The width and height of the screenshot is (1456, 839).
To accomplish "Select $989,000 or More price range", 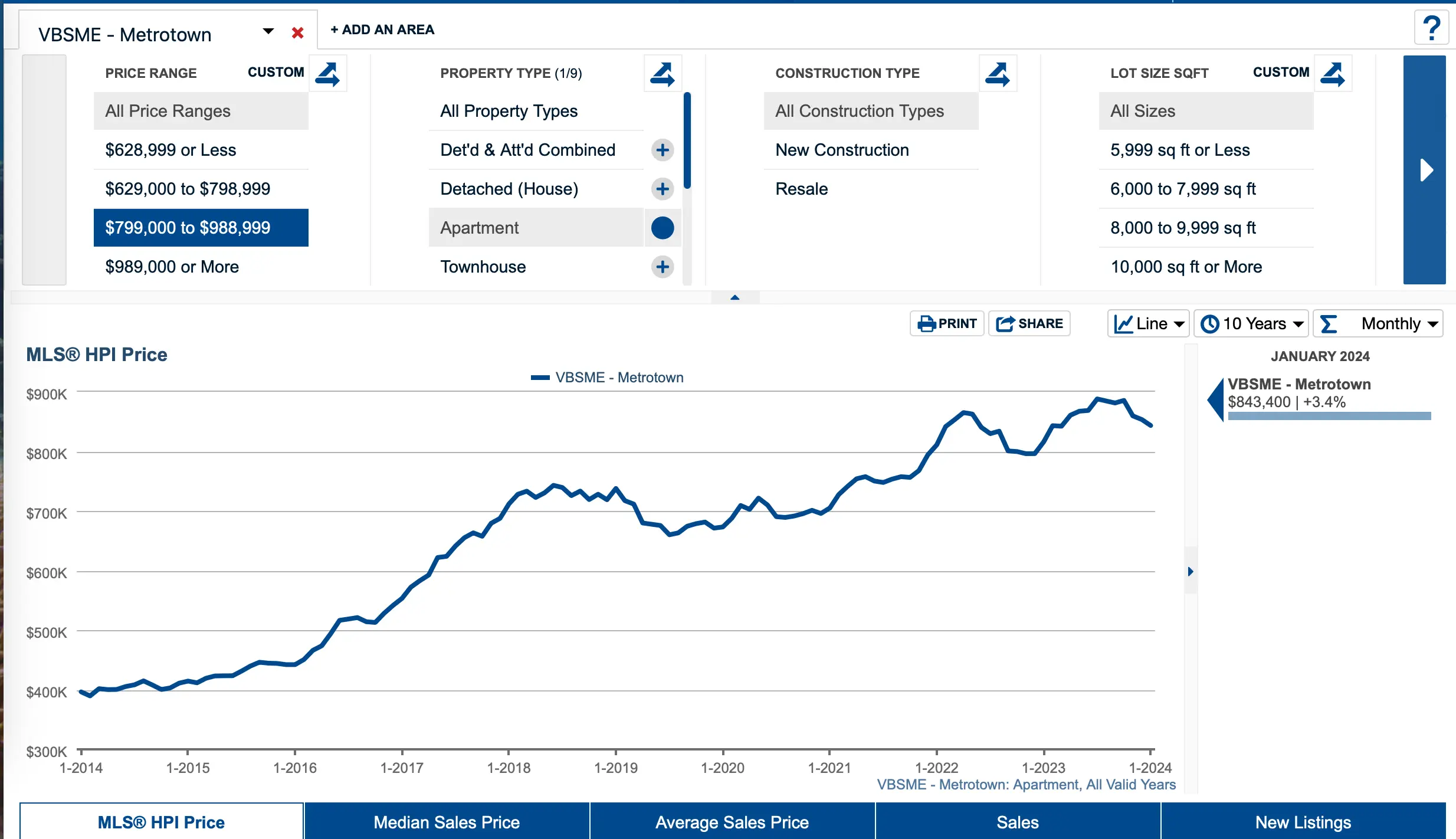I will coord(201,267).
